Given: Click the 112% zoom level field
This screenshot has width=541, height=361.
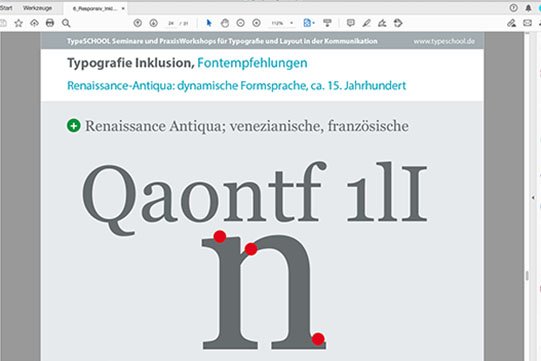Looking at the screenshot, I should [x=277, y=23].
